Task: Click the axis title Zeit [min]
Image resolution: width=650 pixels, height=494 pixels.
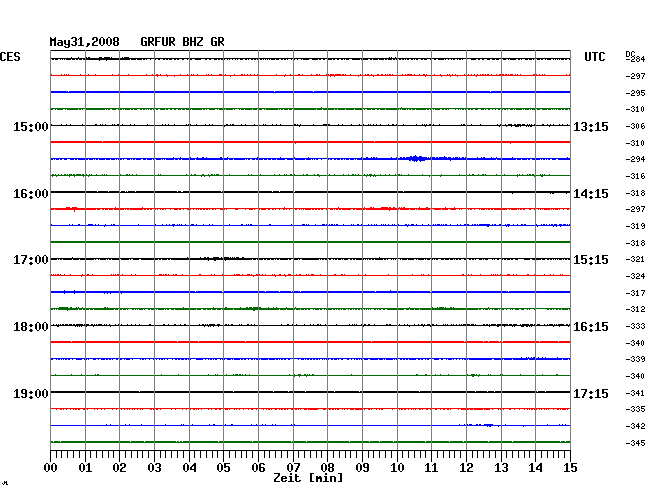Action: 308,478
